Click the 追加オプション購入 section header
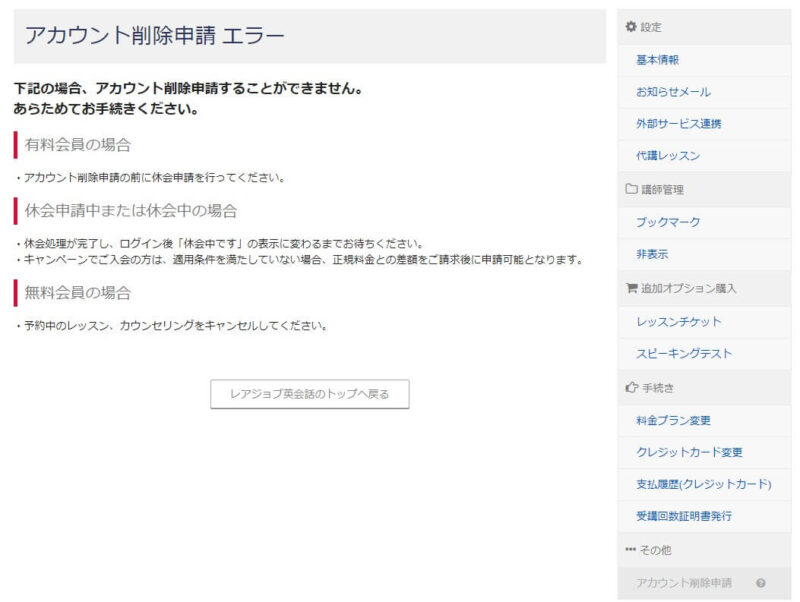 [x=704, y=289]
